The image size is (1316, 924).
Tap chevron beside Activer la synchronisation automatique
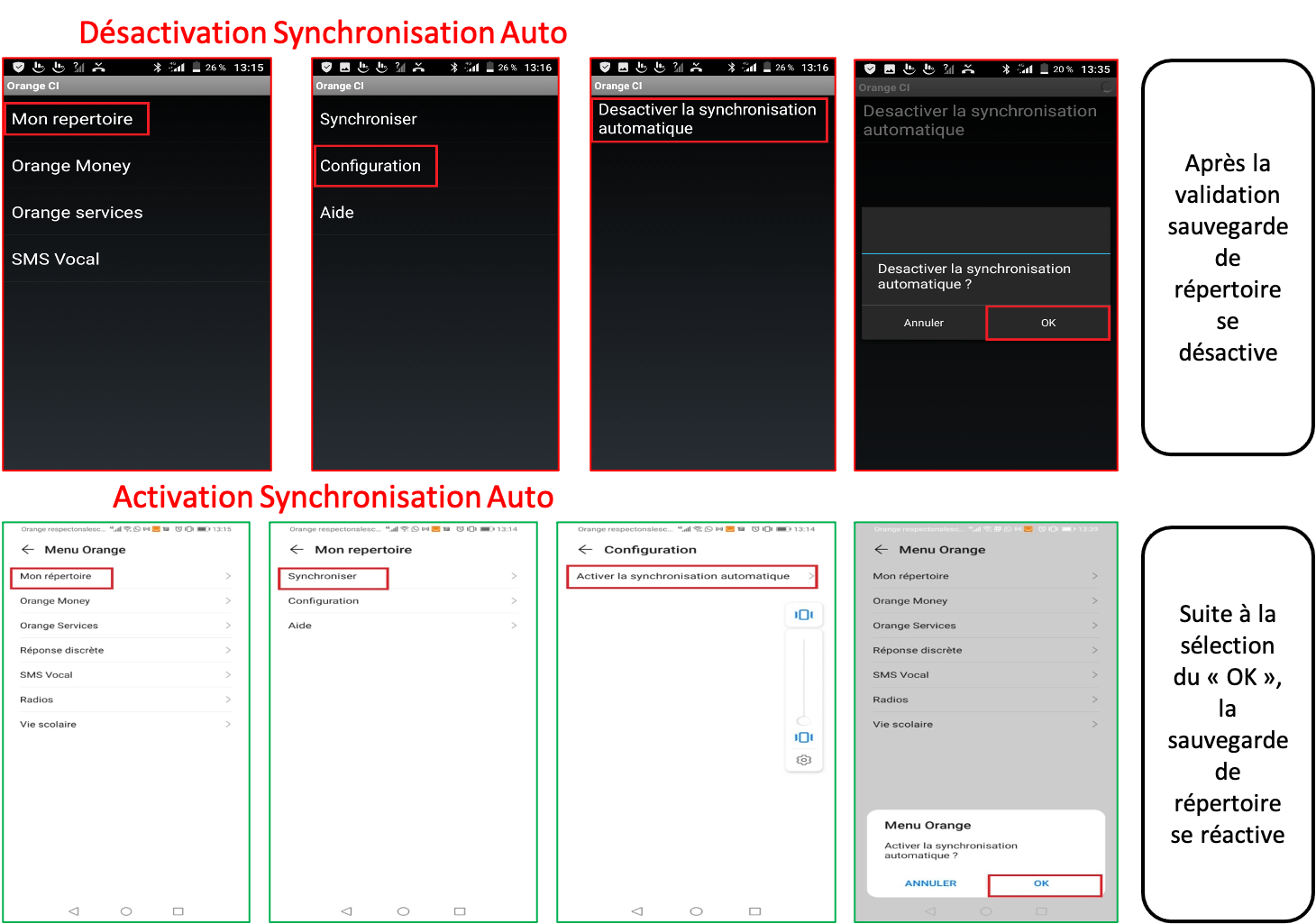[811, 576]
